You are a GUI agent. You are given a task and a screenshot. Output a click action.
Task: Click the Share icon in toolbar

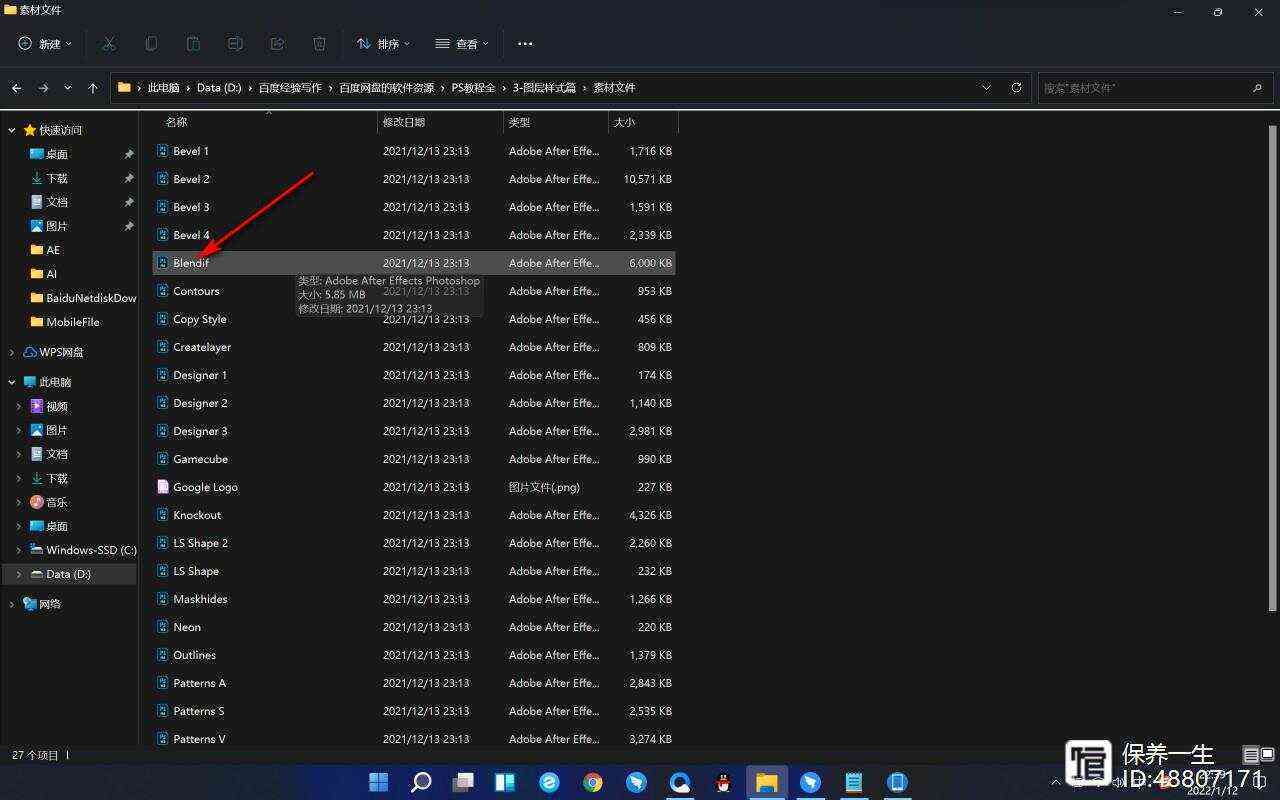[x=277, y=44]
